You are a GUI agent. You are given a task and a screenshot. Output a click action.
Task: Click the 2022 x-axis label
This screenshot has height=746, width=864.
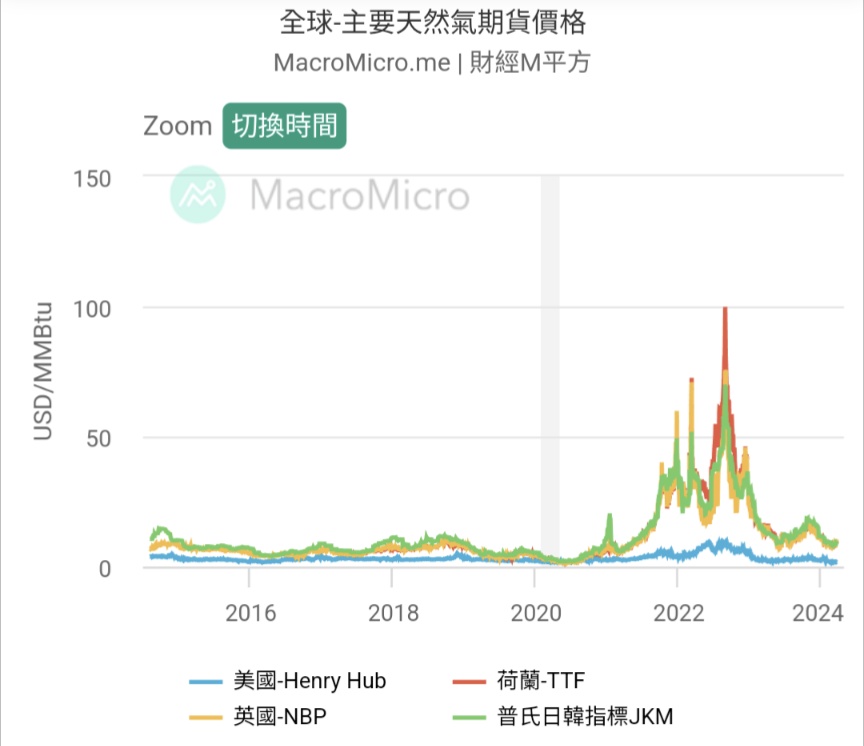click(678, 613)
